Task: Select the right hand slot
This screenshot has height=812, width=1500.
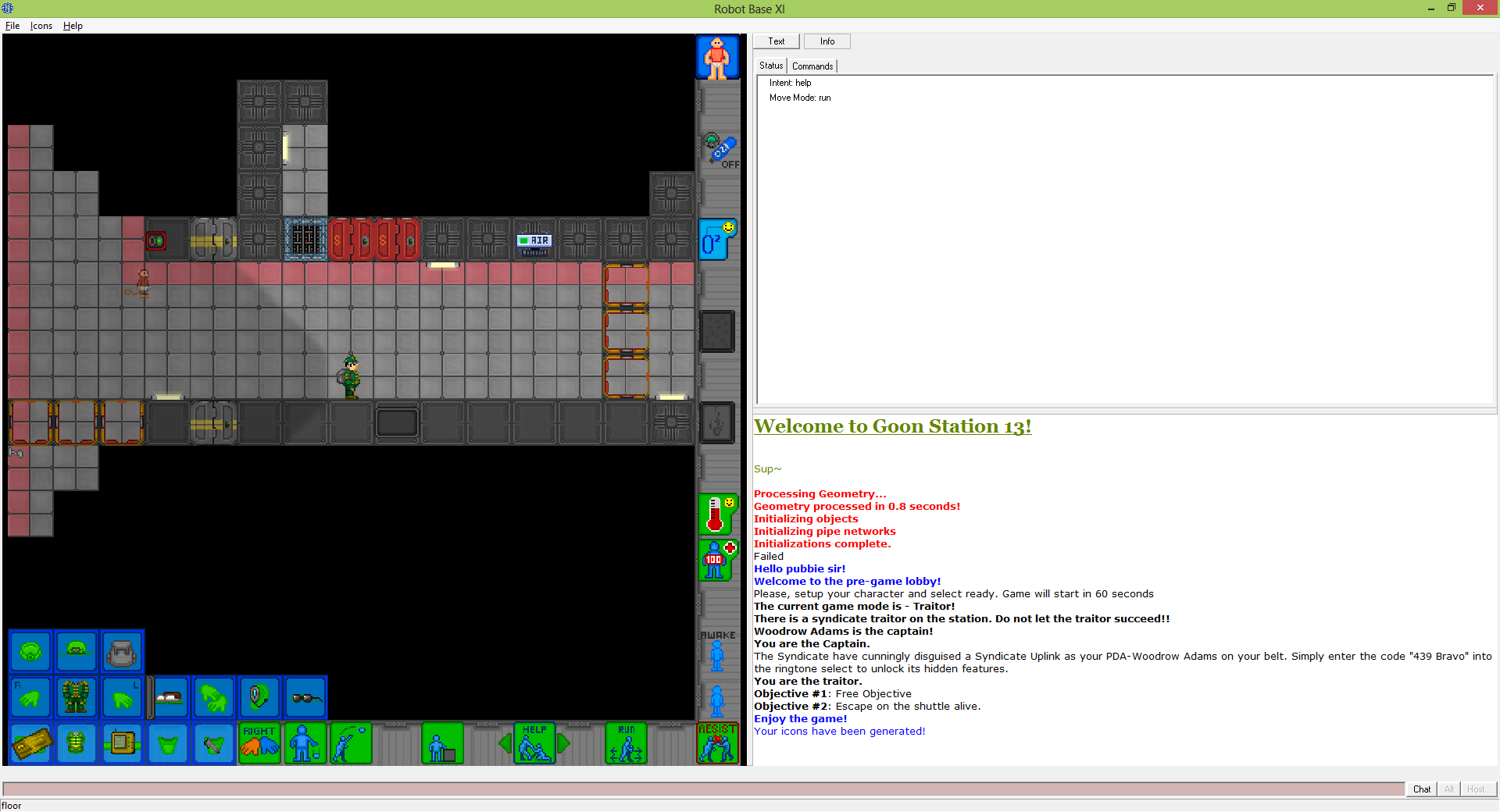Action: (30, 697)
